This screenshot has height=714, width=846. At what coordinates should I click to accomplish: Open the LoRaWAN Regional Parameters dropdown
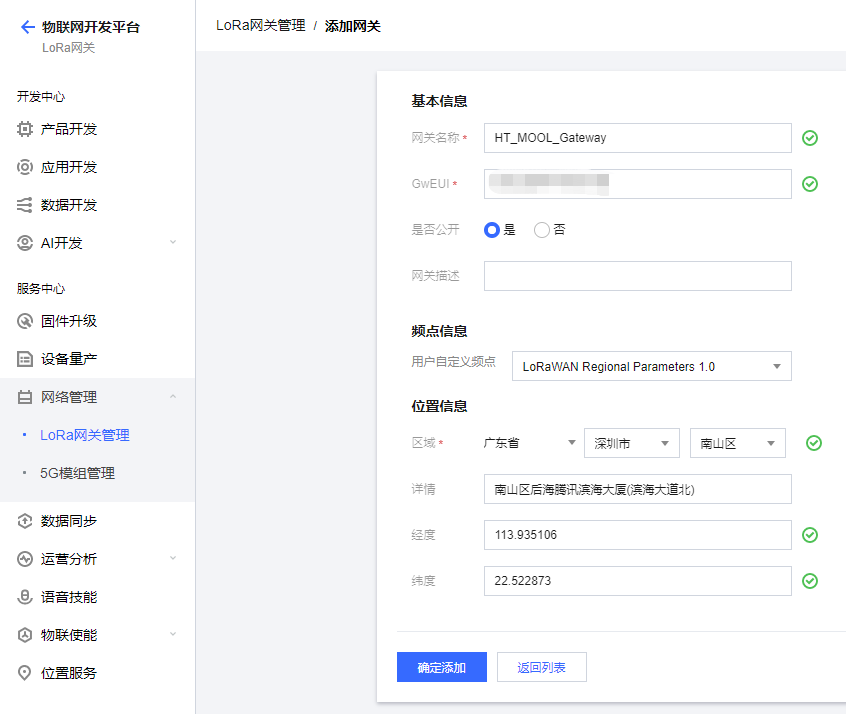[651, 366]
